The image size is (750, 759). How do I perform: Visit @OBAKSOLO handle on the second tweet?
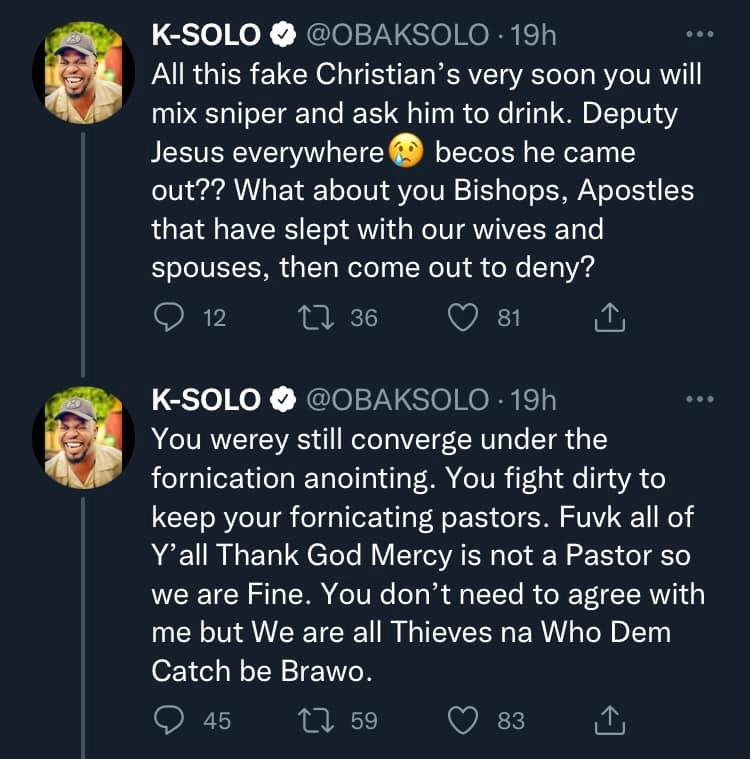click(396, 400)
